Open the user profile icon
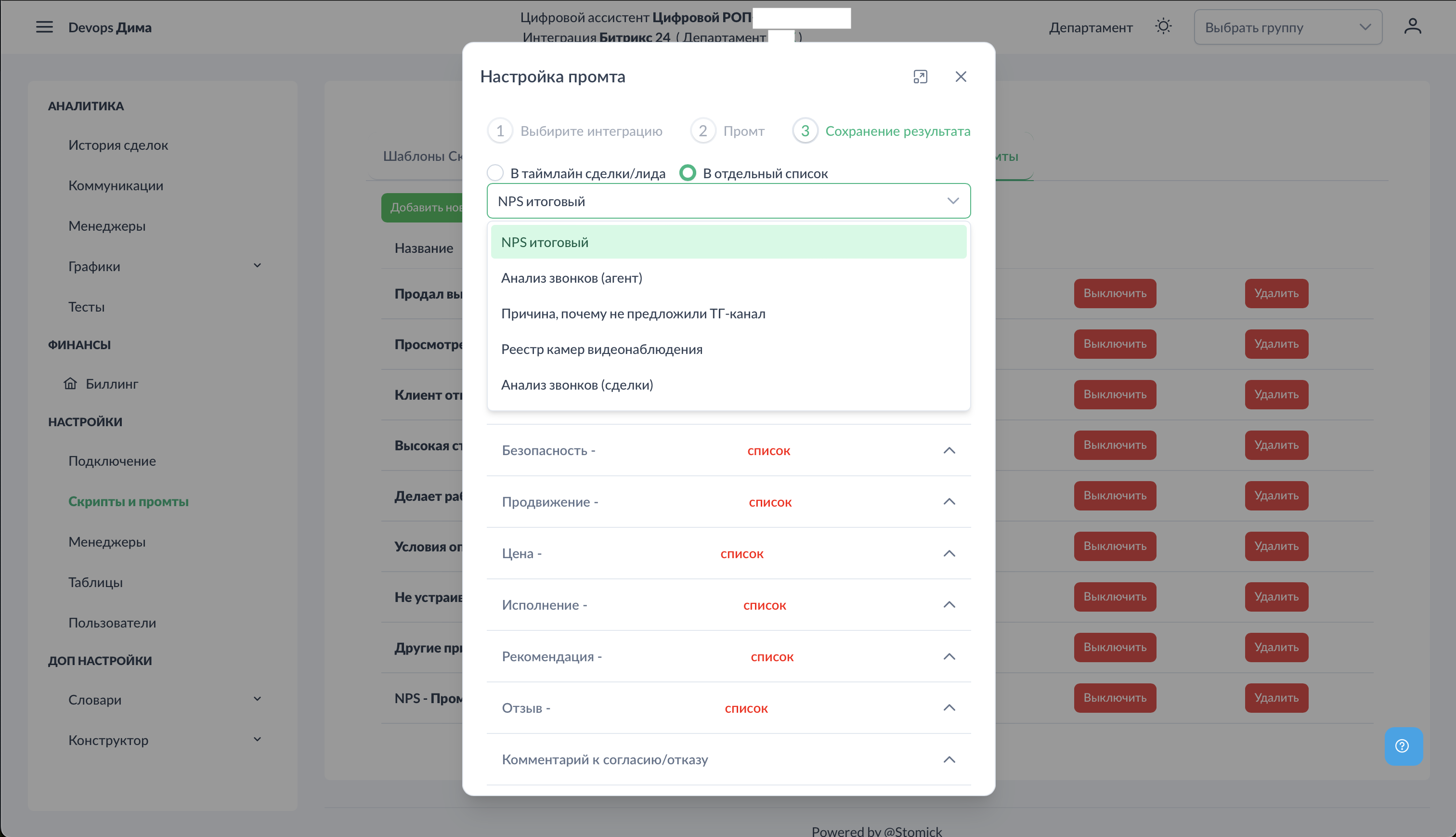This screenshot has width=1456, height=837. (1412, 27)
